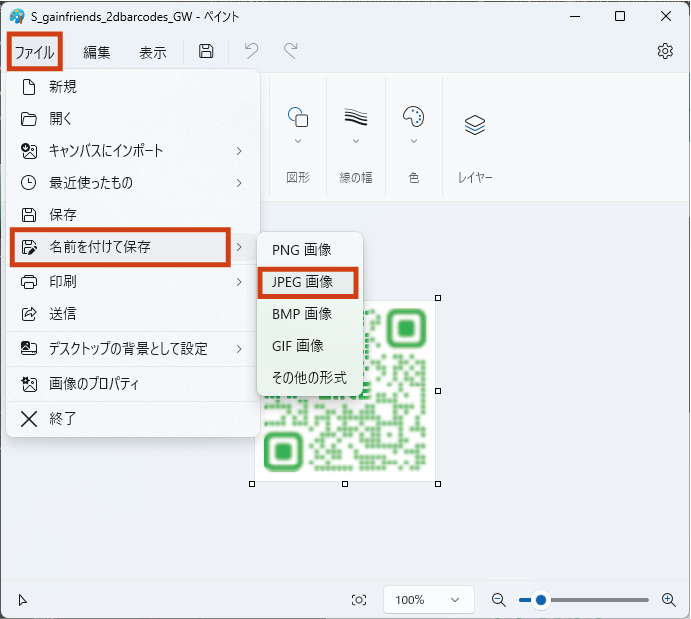Click the new document icon beside 新規
Screen dimensions: 691x619
pos(29,87)
